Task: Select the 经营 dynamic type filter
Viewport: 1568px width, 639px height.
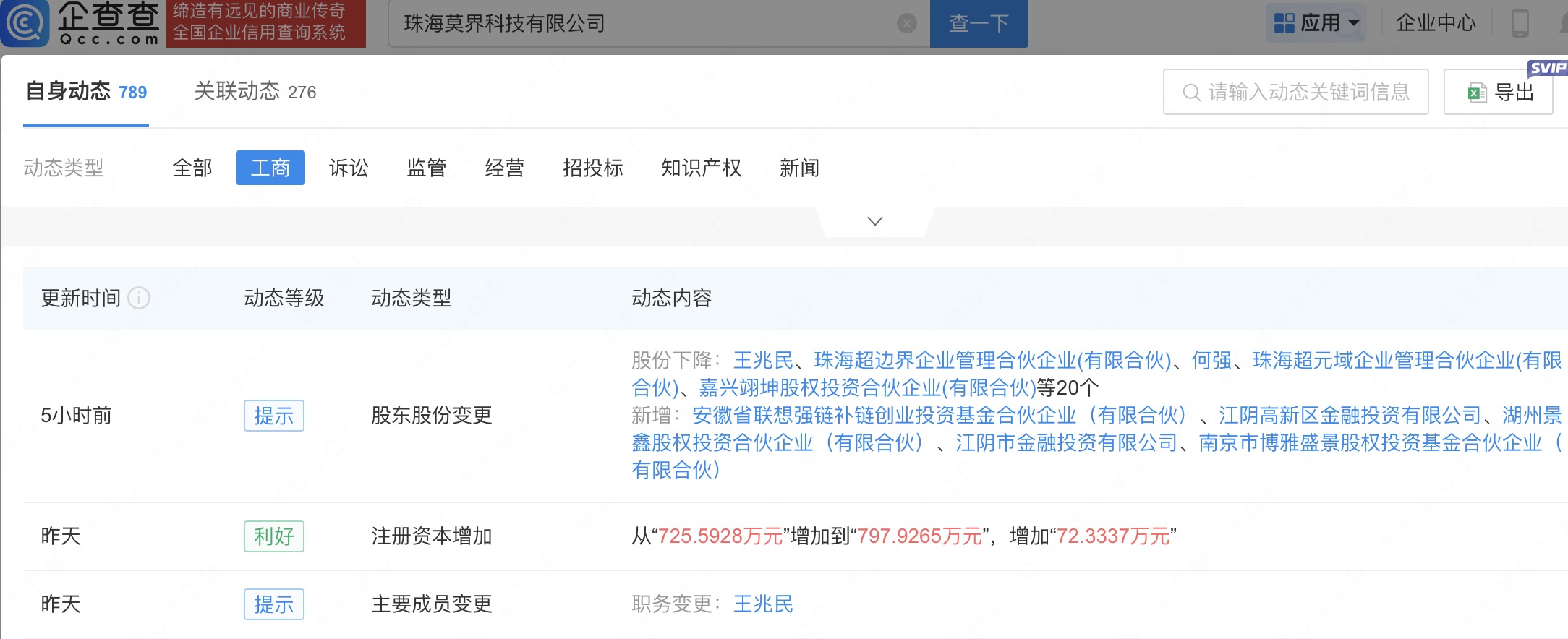Action: coord(505,168)
